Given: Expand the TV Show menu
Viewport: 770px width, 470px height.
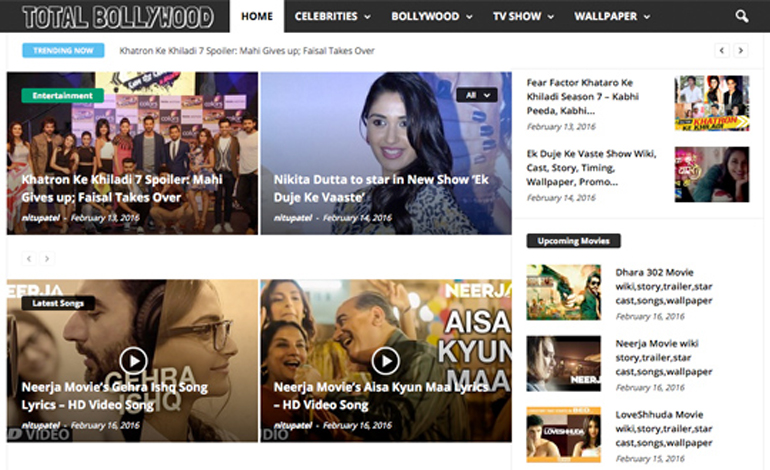Looking at the screenshot, I should tap(523, 16).
